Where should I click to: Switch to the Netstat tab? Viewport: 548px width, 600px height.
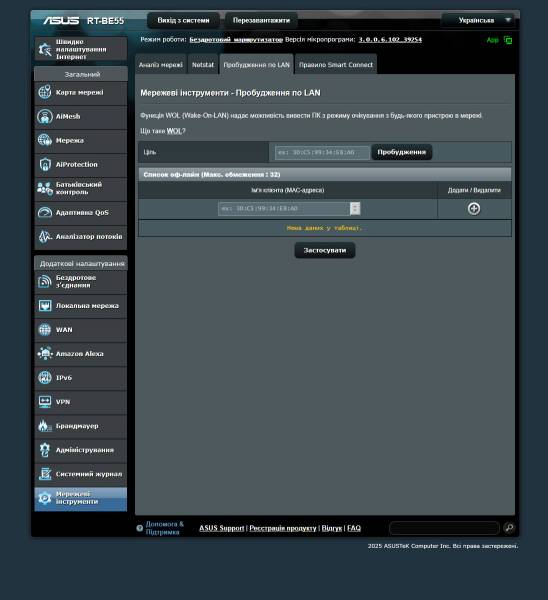tap(203, 65)
